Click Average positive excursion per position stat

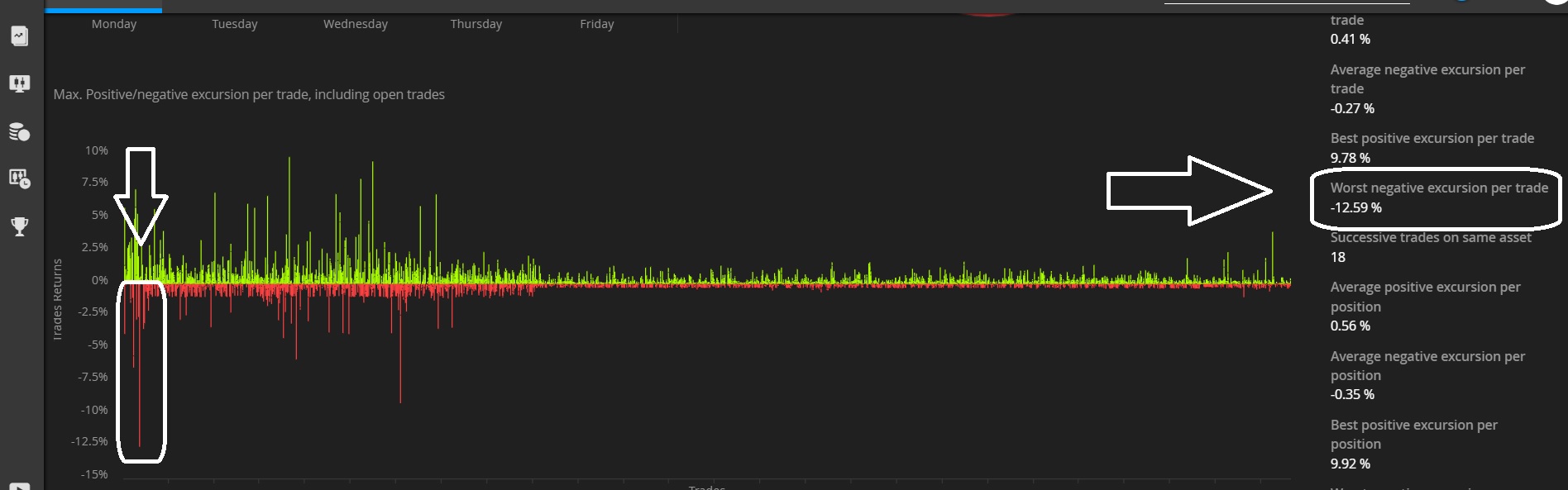coord(1425,306)
